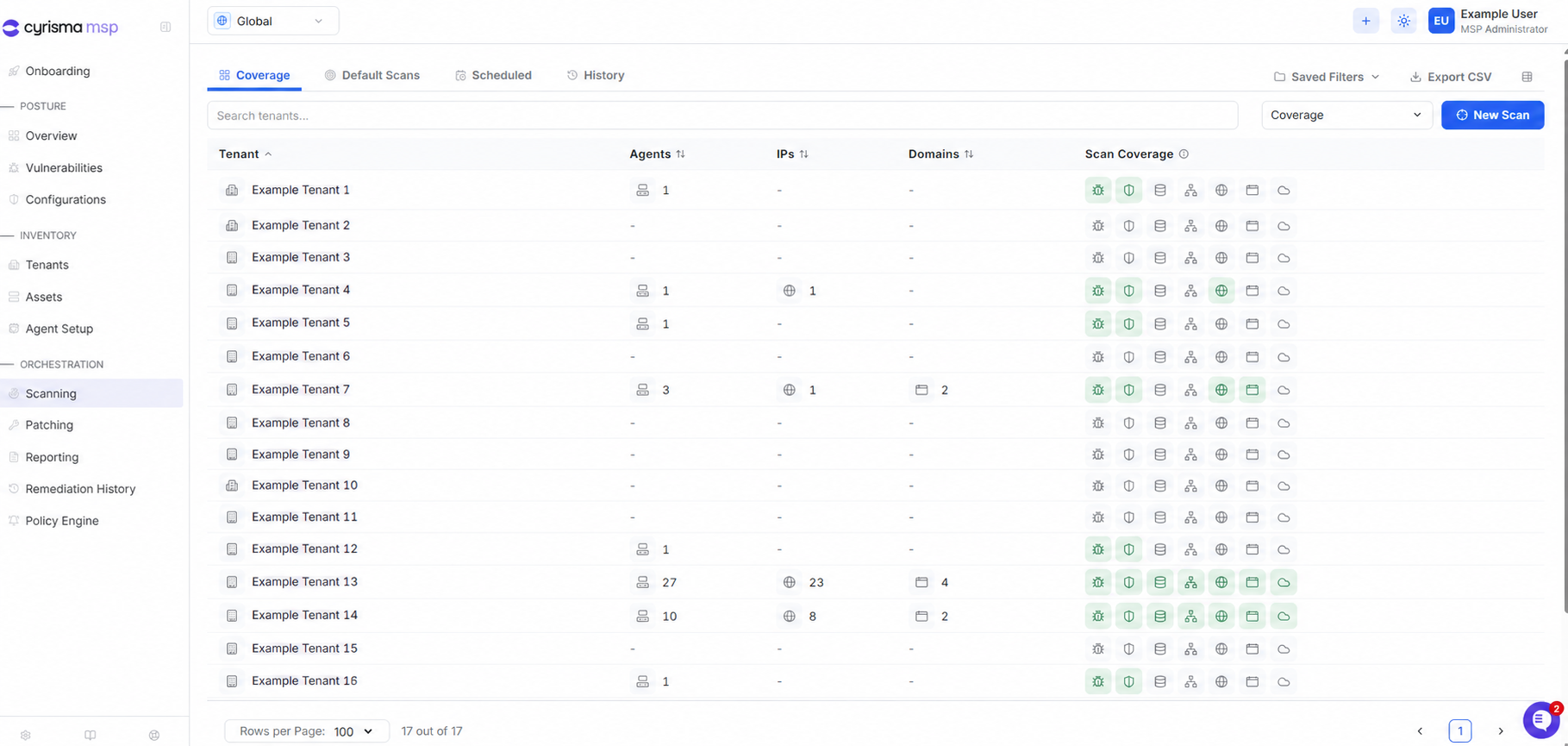Go to the next page arrow
The image size is (1568, 746).
pos(1501,731)
